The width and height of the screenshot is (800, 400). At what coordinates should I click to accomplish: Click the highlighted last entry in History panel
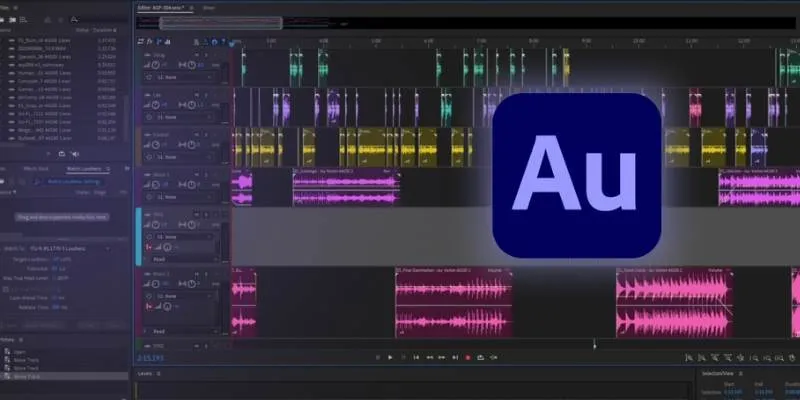[x=64, y=377]
